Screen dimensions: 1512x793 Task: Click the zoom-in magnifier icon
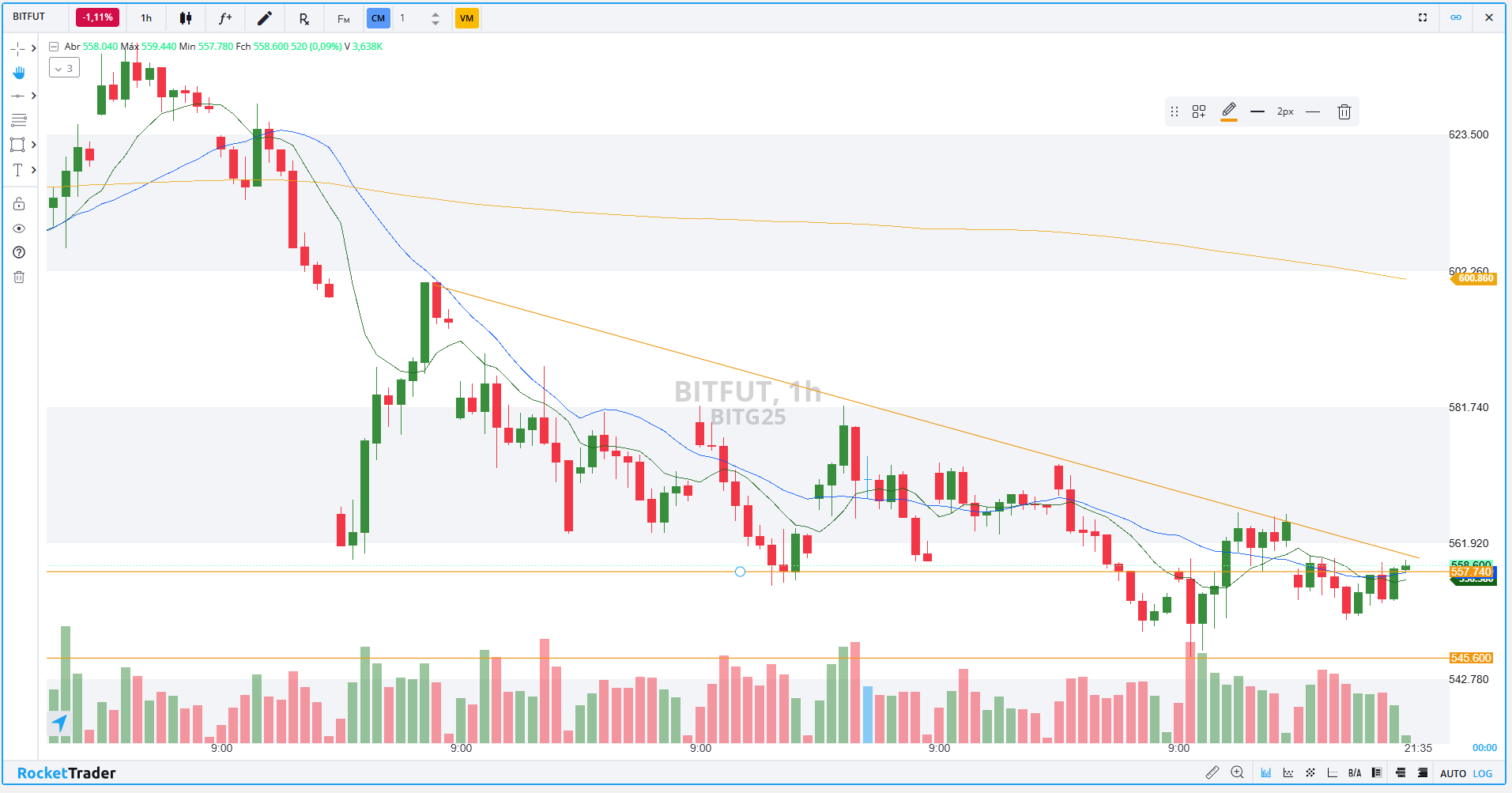coord(1238,772)
